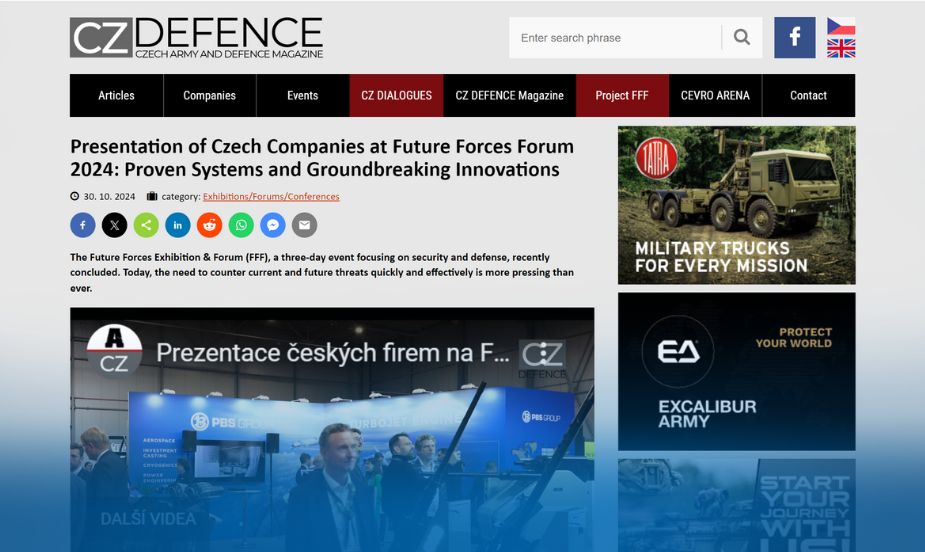Share via WhatsApp icon

[x=241, y=225]
